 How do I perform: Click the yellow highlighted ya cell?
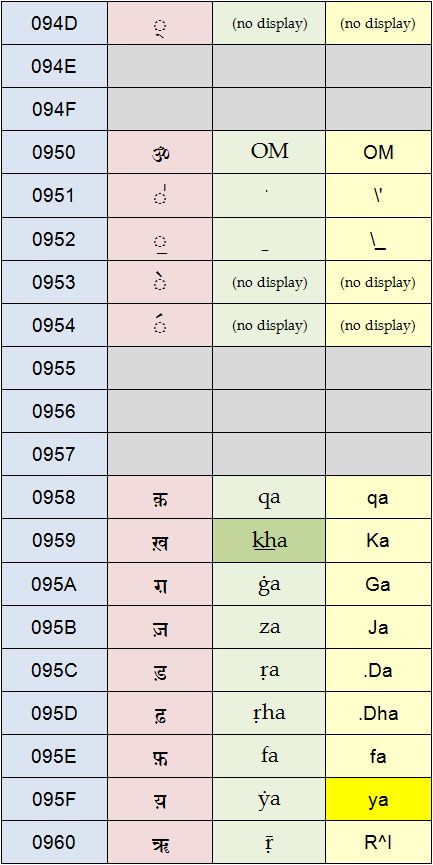(378, 799)
